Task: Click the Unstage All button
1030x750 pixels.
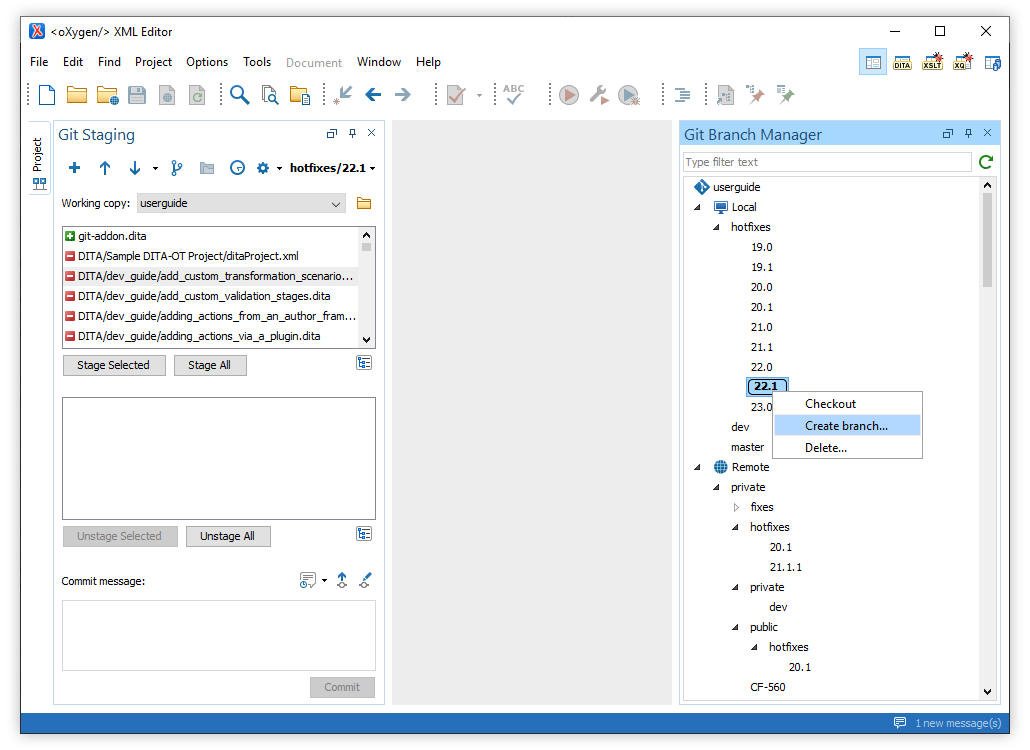Action: 227,536
